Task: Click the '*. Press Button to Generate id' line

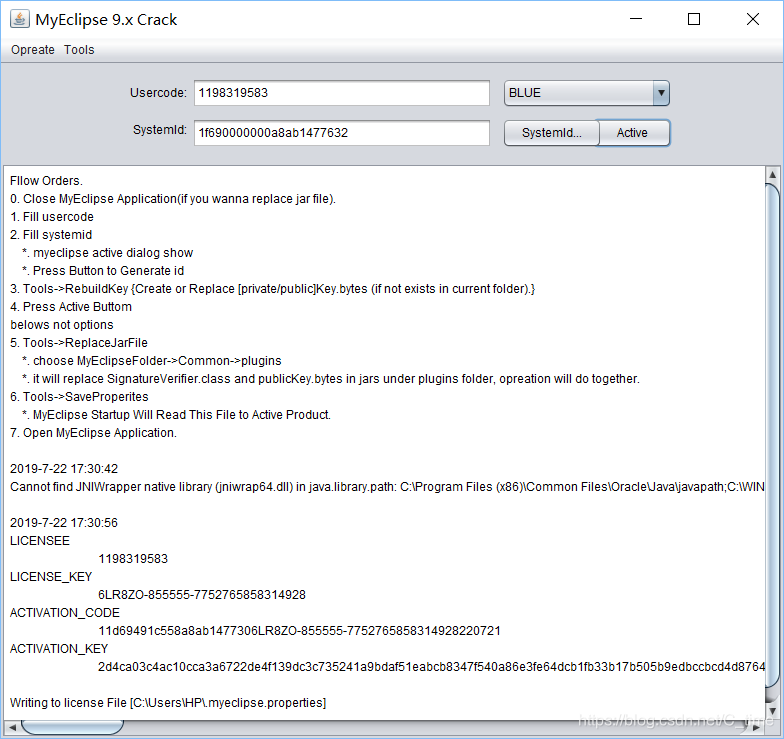Action: (103, 270)
